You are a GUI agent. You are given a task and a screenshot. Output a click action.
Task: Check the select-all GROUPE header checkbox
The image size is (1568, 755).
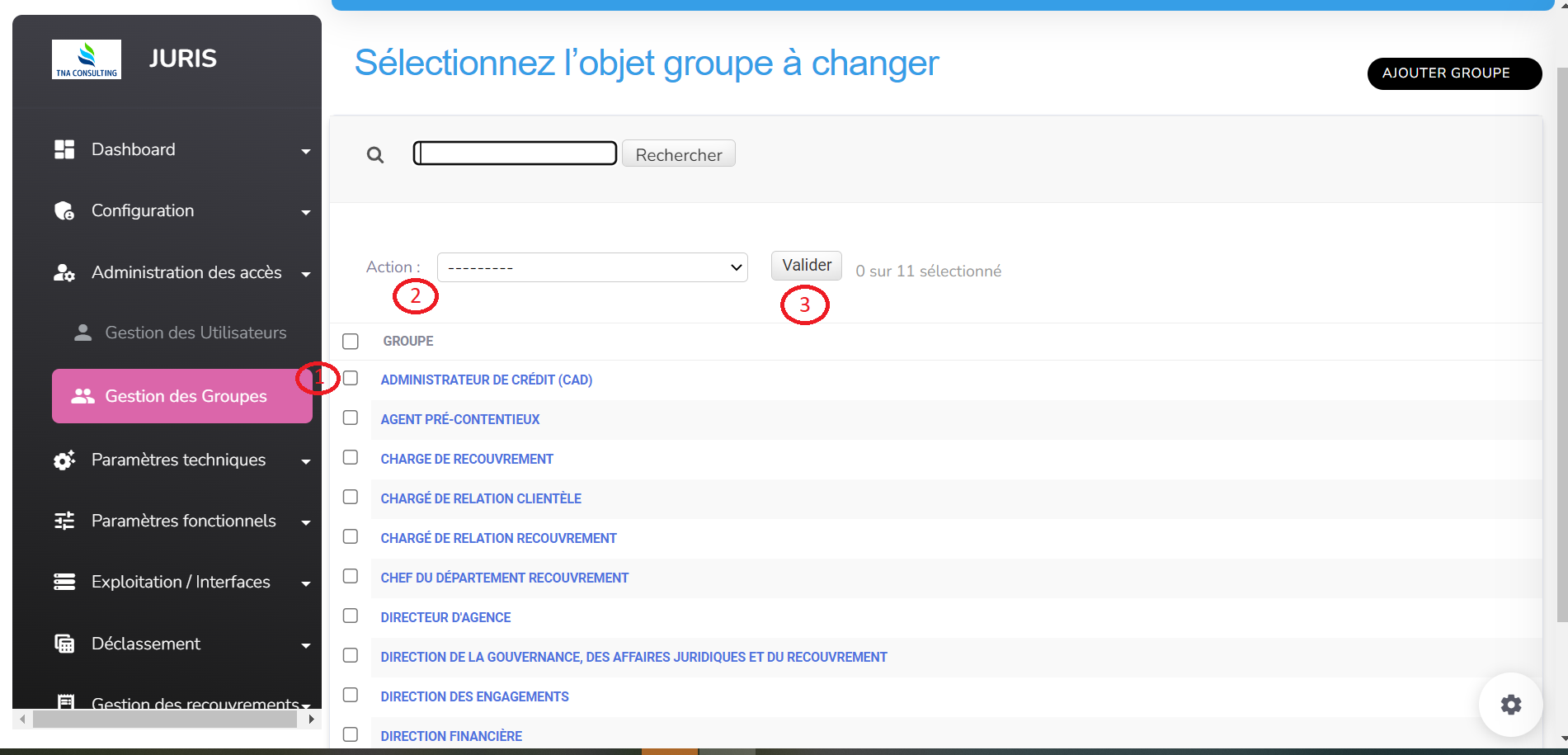pos(351,342)
